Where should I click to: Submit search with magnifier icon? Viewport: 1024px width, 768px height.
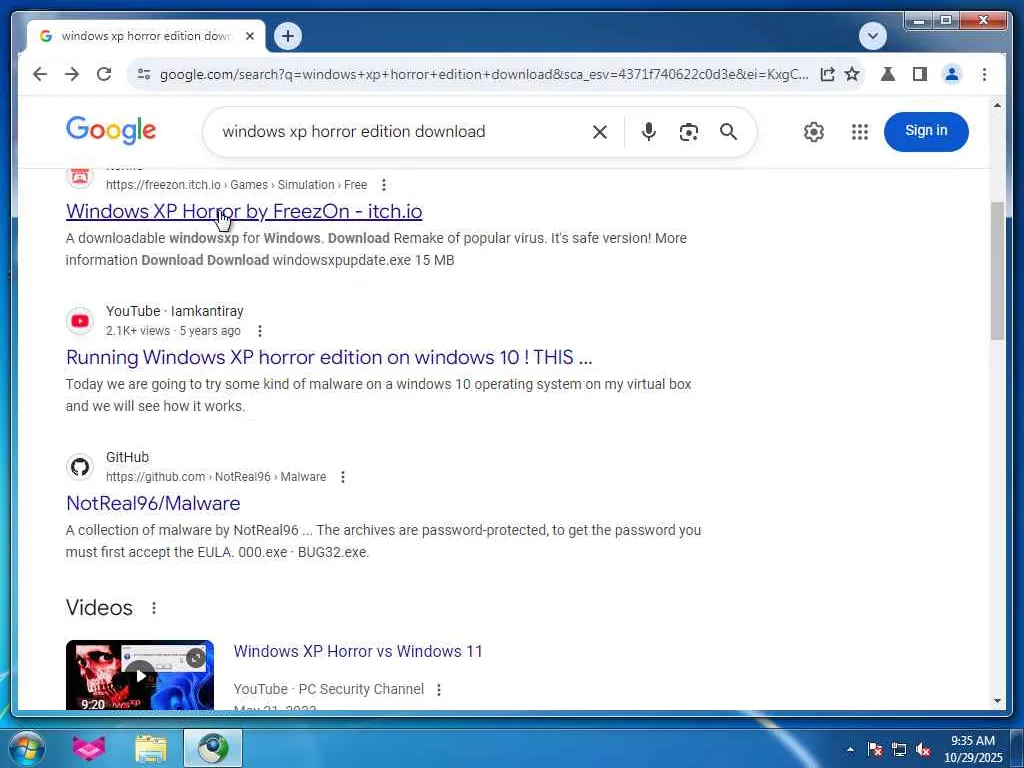click(728, 132)
